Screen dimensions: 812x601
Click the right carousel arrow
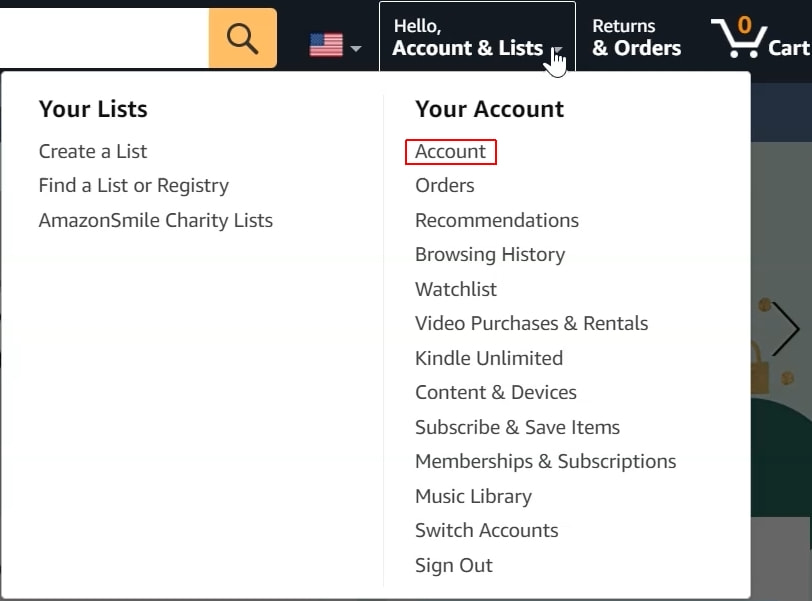click(x=788, y=328)
